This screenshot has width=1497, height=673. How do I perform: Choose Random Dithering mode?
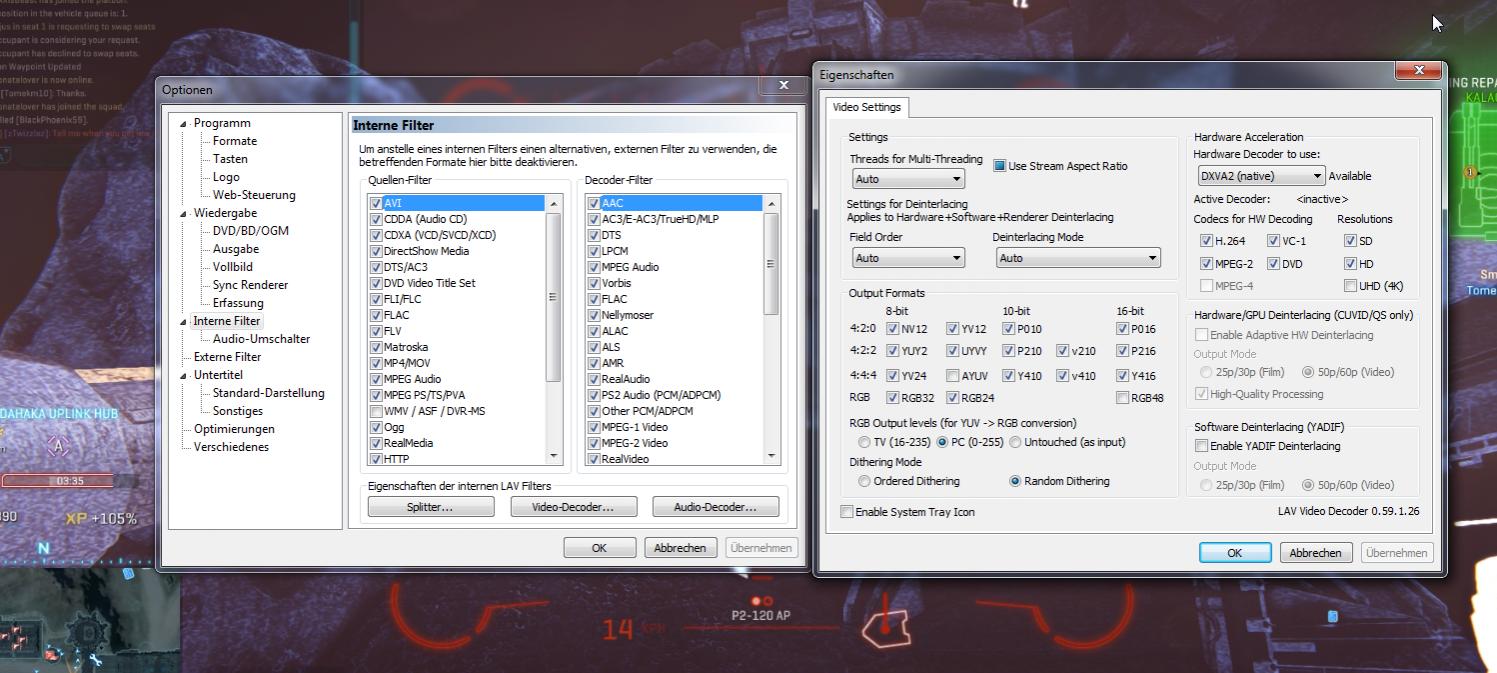1015,481
